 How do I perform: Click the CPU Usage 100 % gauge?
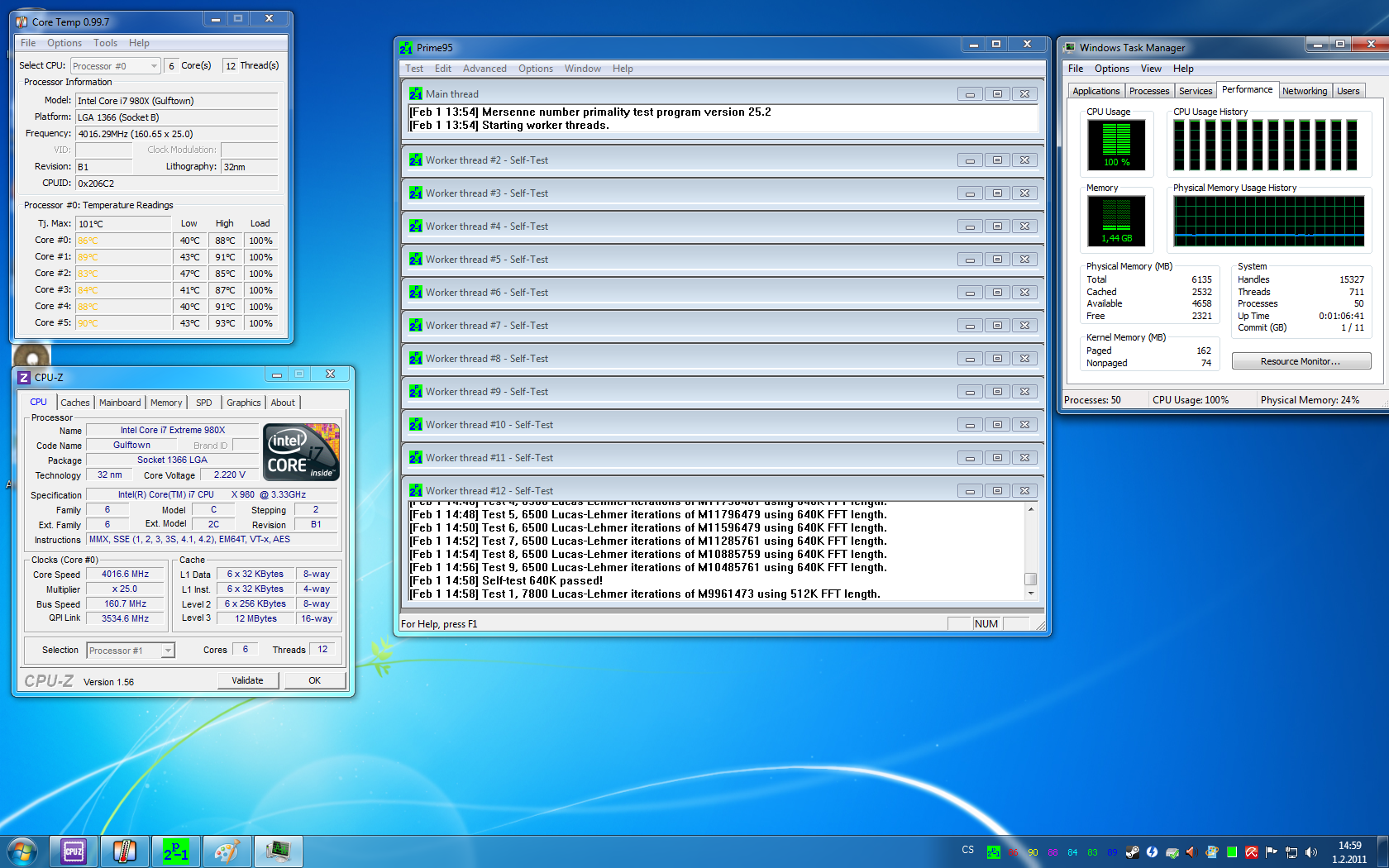(1116, 145)
